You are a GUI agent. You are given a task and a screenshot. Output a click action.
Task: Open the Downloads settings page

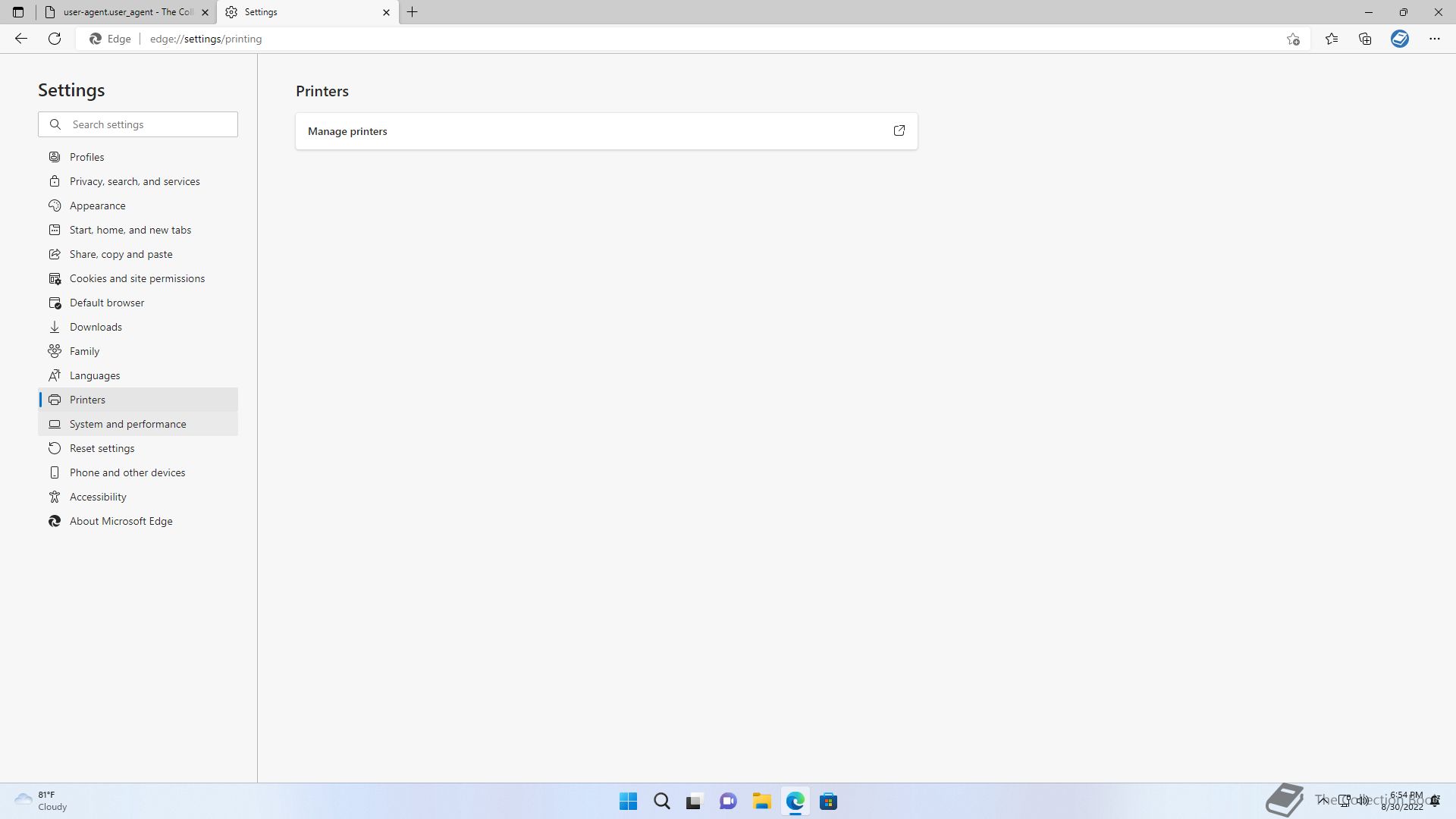[x=138, y=327]
